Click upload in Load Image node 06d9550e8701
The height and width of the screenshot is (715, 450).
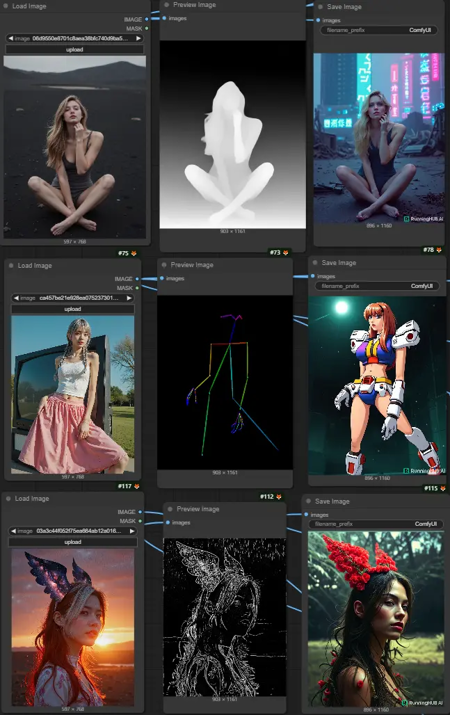pyautogui.click(x=74, y=49)
